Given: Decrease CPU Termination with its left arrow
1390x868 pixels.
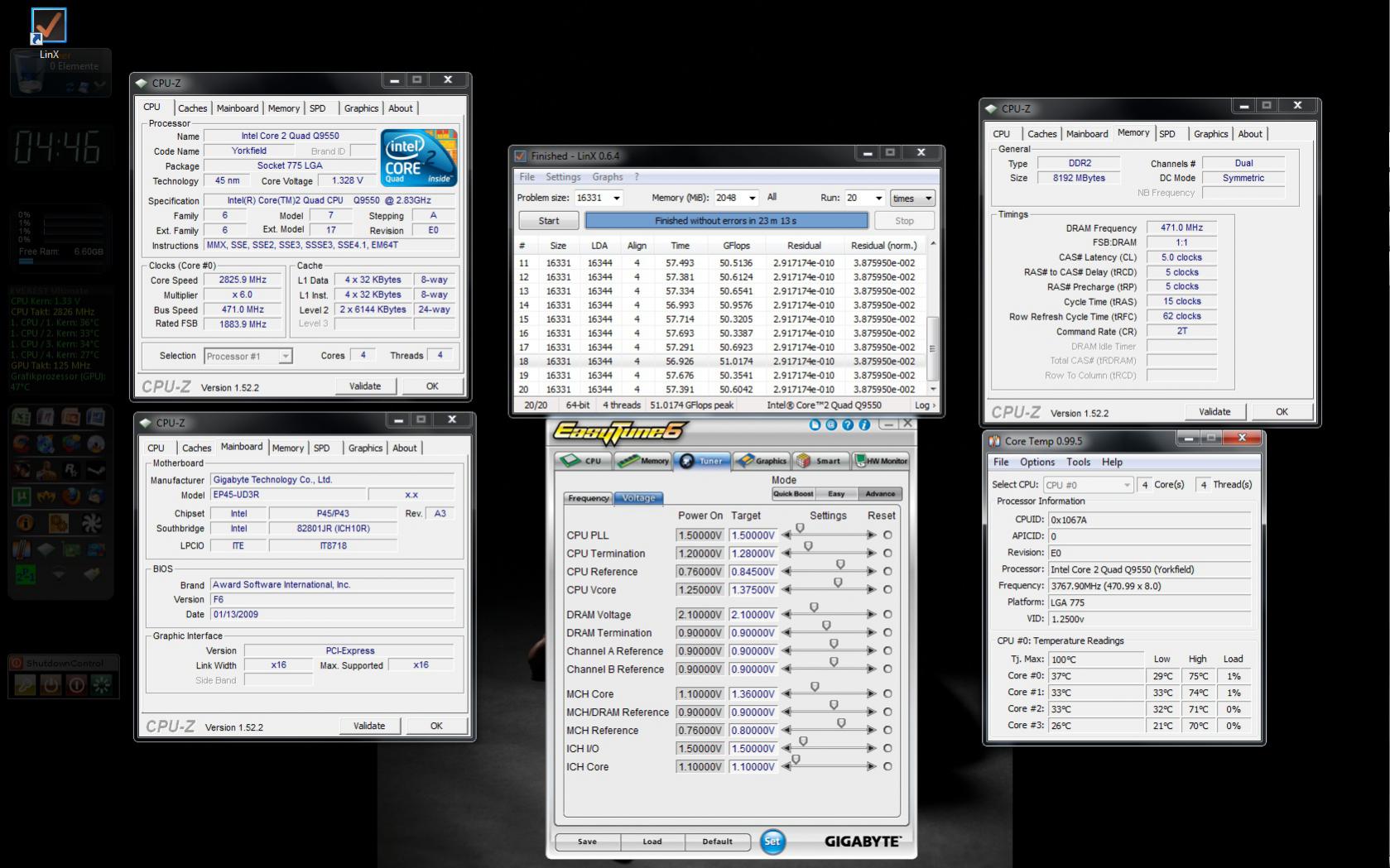Looking at the screenshot, I should 786,554.
